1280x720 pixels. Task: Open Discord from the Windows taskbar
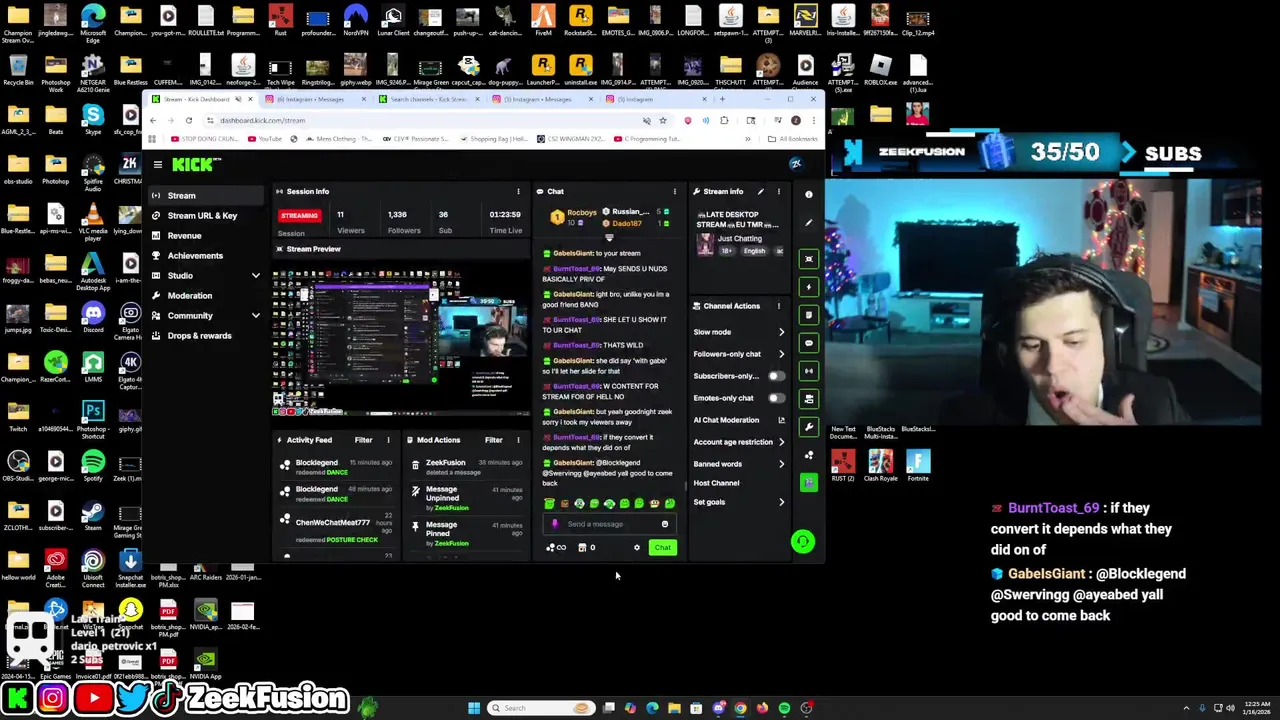pyautogui.click(x=718, y=708)
